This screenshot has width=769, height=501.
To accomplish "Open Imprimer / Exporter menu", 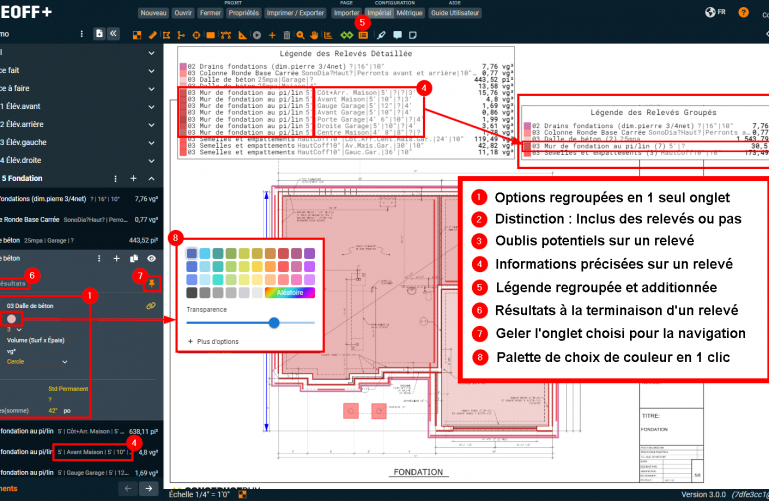I will point(295,13).
